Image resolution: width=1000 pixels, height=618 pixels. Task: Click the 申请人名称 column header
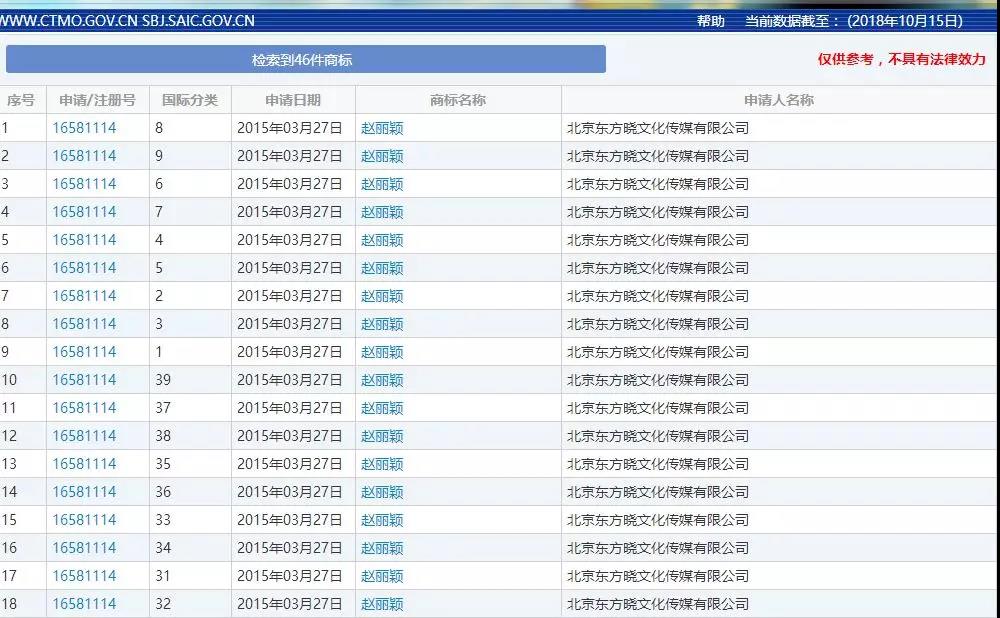777,99
